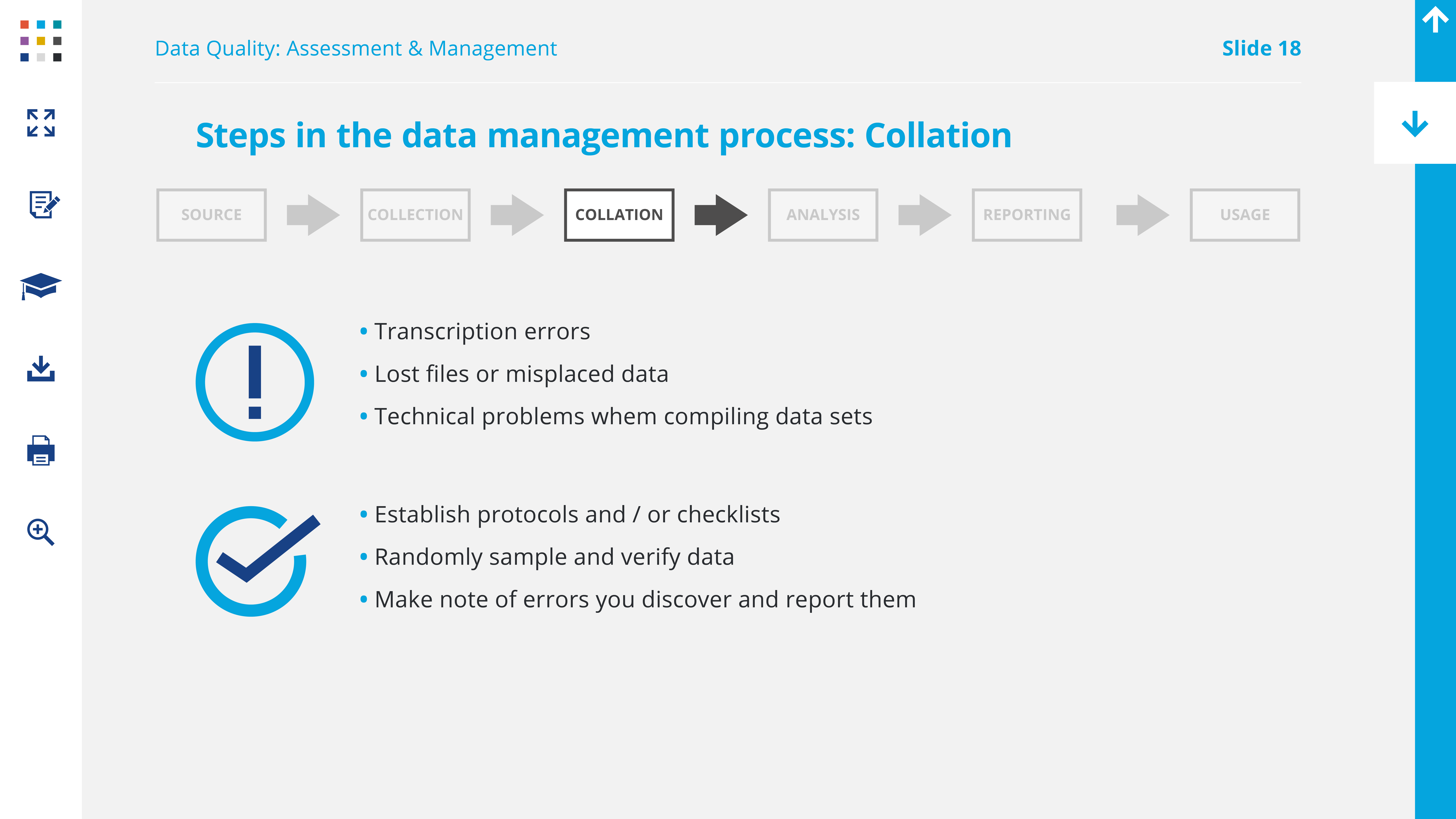Go to next slide with down arrow

pos(1415,123)
